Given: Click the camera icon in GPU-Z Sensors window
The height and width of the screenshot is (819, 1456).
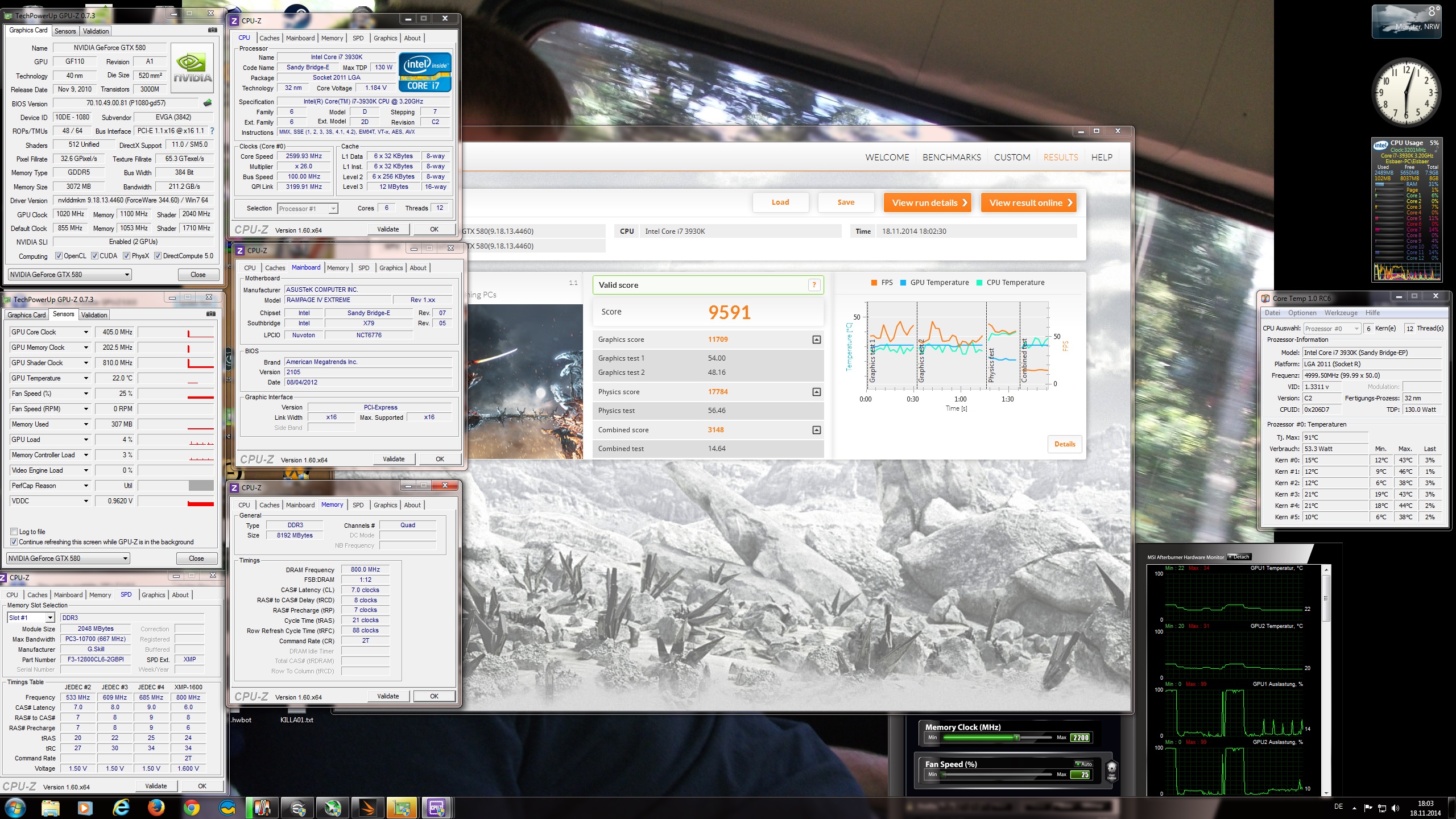Looking at the screenshot, I should tap(210, 313).
